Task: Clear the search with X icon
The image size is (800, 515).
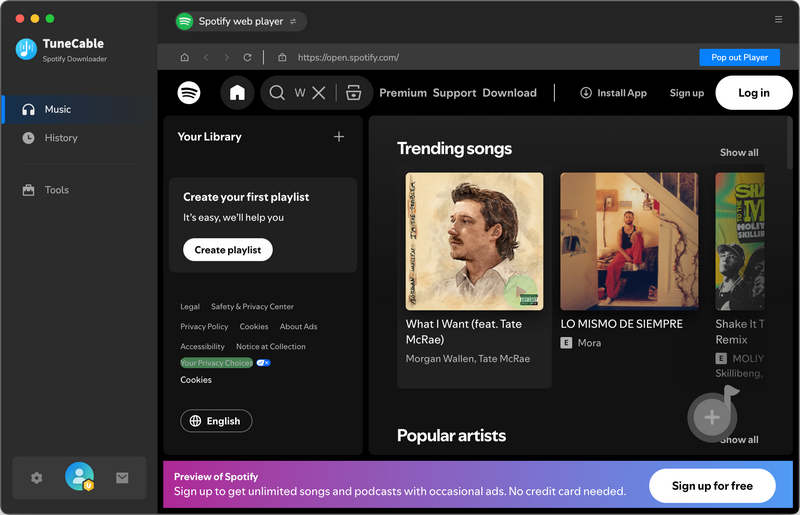Action: click(x=319, y=93)
